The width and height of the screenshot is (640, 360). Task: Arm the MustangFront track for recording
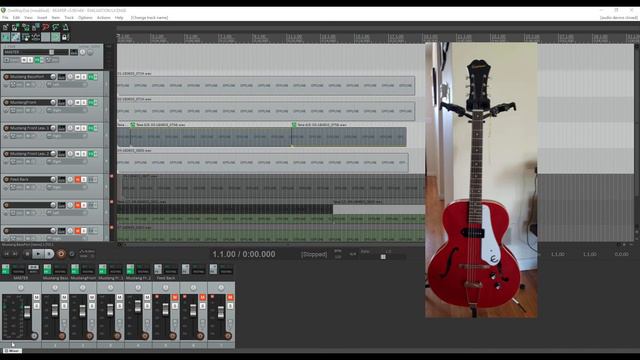(x=7, y=102)
